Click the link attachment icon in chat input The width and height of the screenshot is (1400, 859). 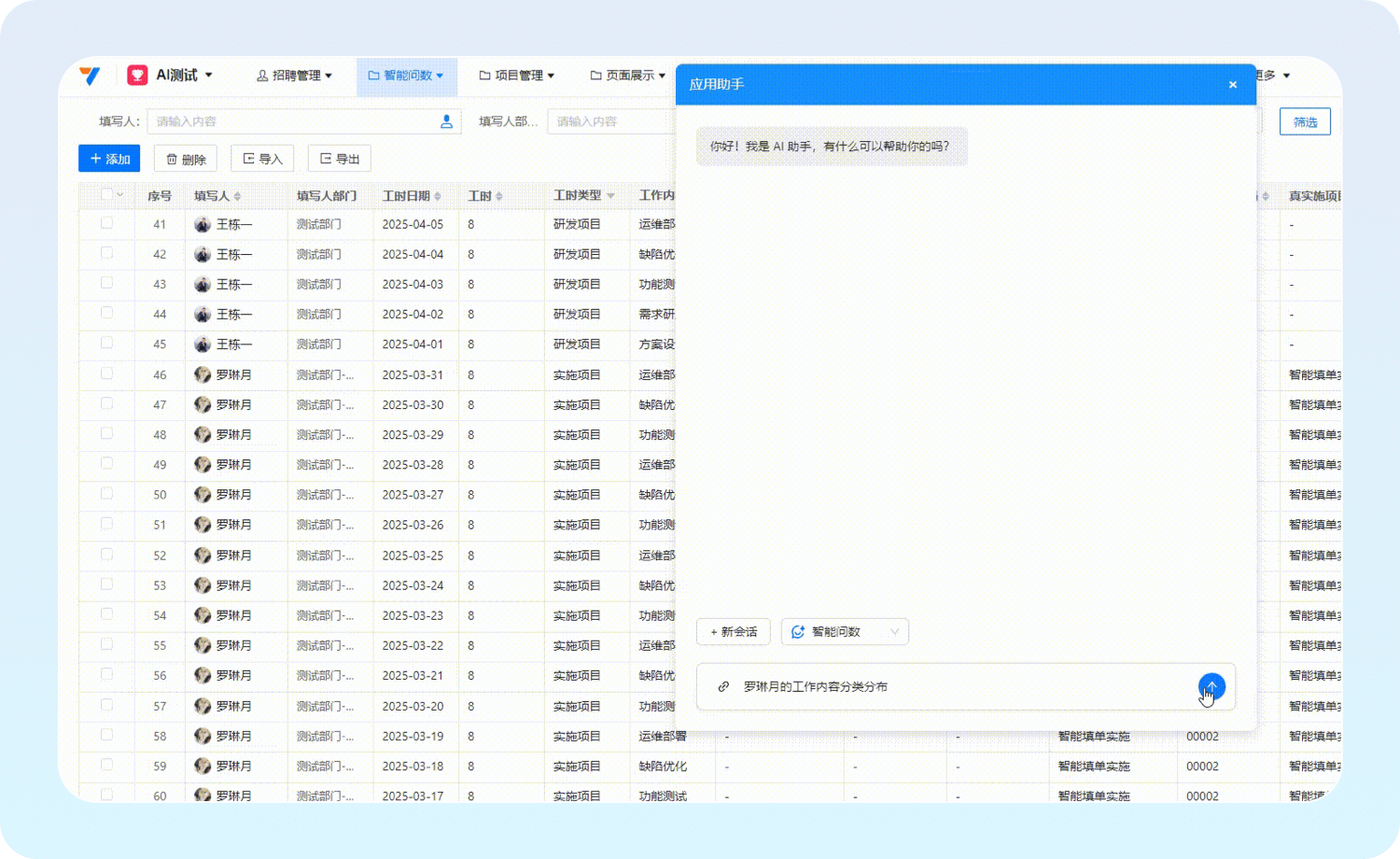click(x=723, y=686)
